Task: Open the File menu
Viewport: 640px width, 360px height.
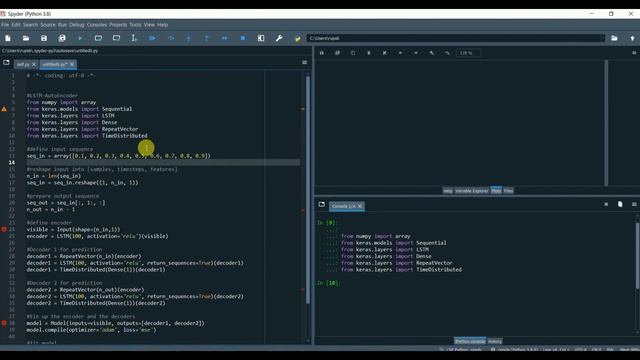Action: coord(5,25)
